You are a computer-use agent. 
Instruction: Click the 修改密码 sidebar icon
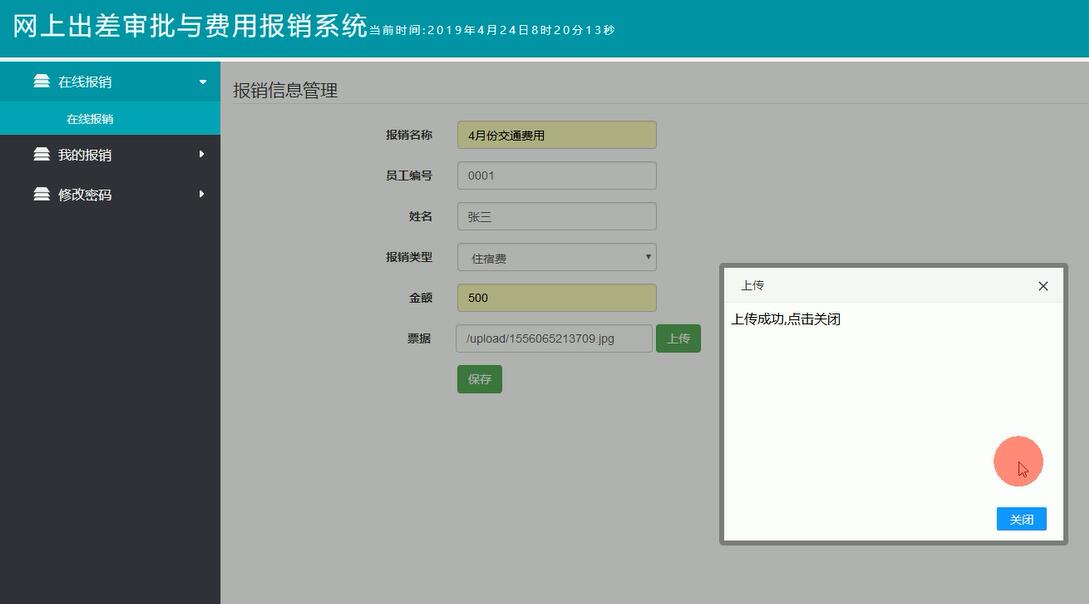(x=40, y=194)
